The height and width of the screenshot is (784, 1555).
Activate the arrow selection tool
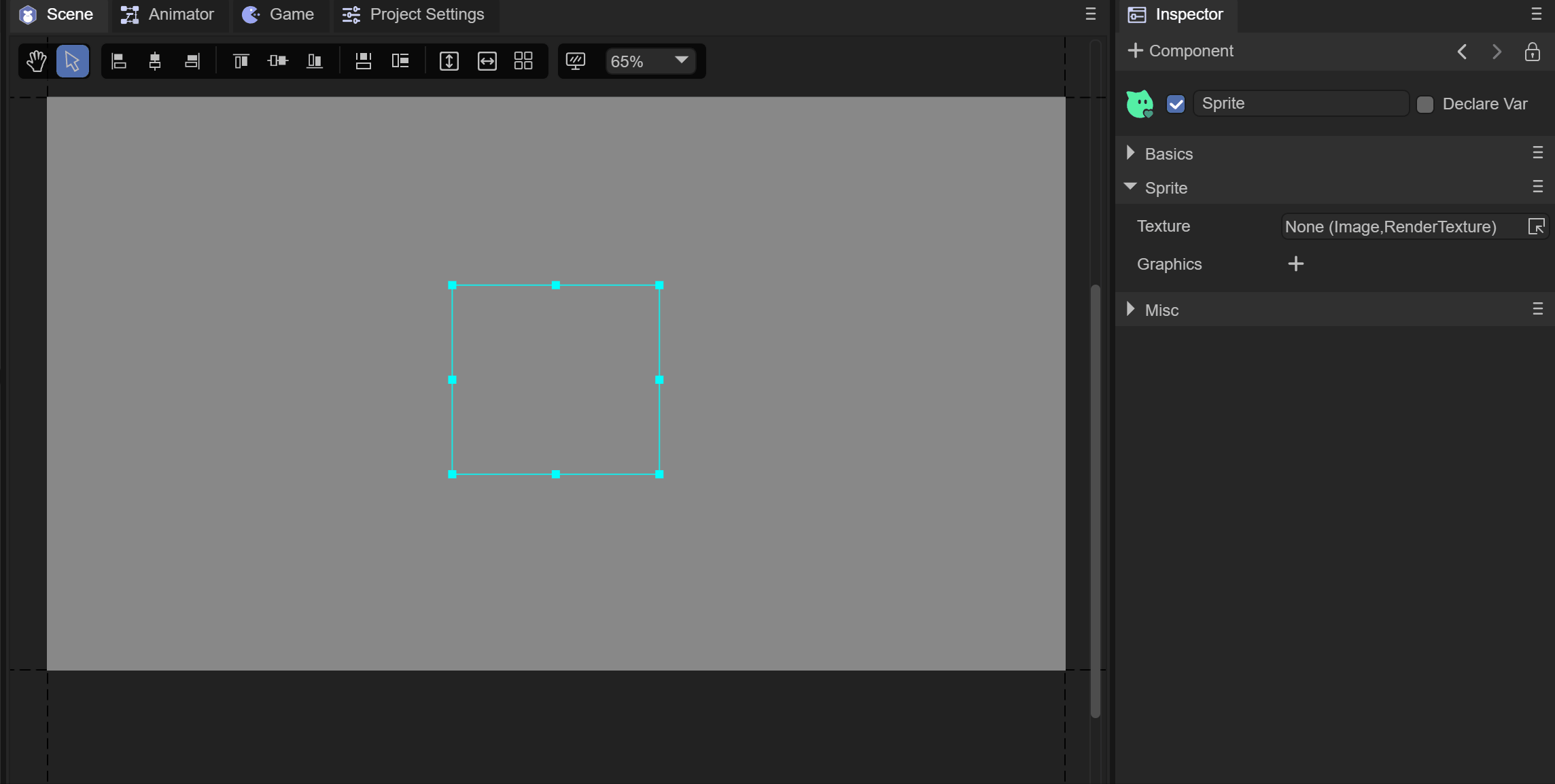[73, 61]
